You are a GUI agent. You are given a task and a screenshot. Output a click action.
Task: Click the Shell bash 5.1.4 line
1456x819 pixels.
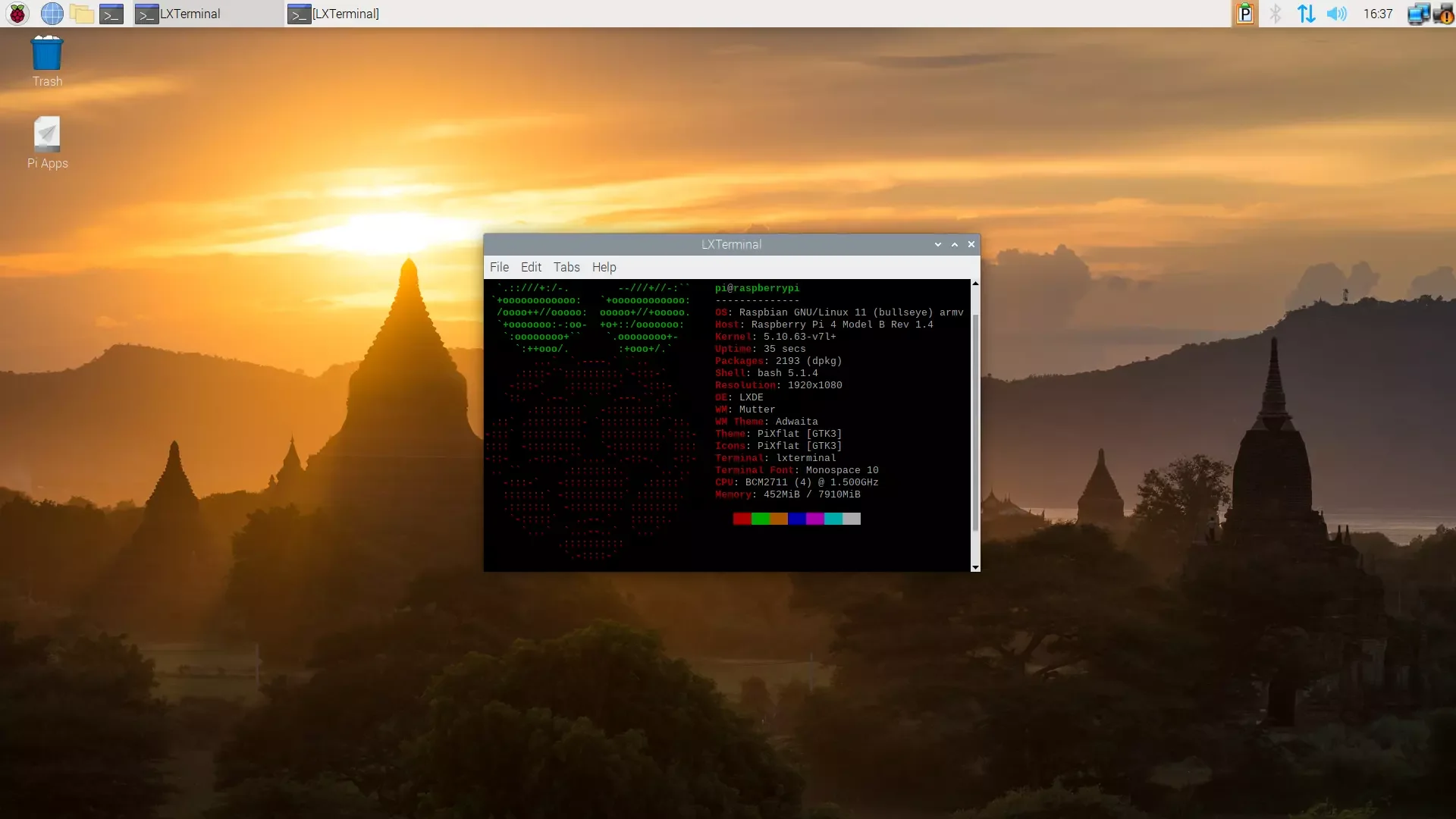pos(766,373)
